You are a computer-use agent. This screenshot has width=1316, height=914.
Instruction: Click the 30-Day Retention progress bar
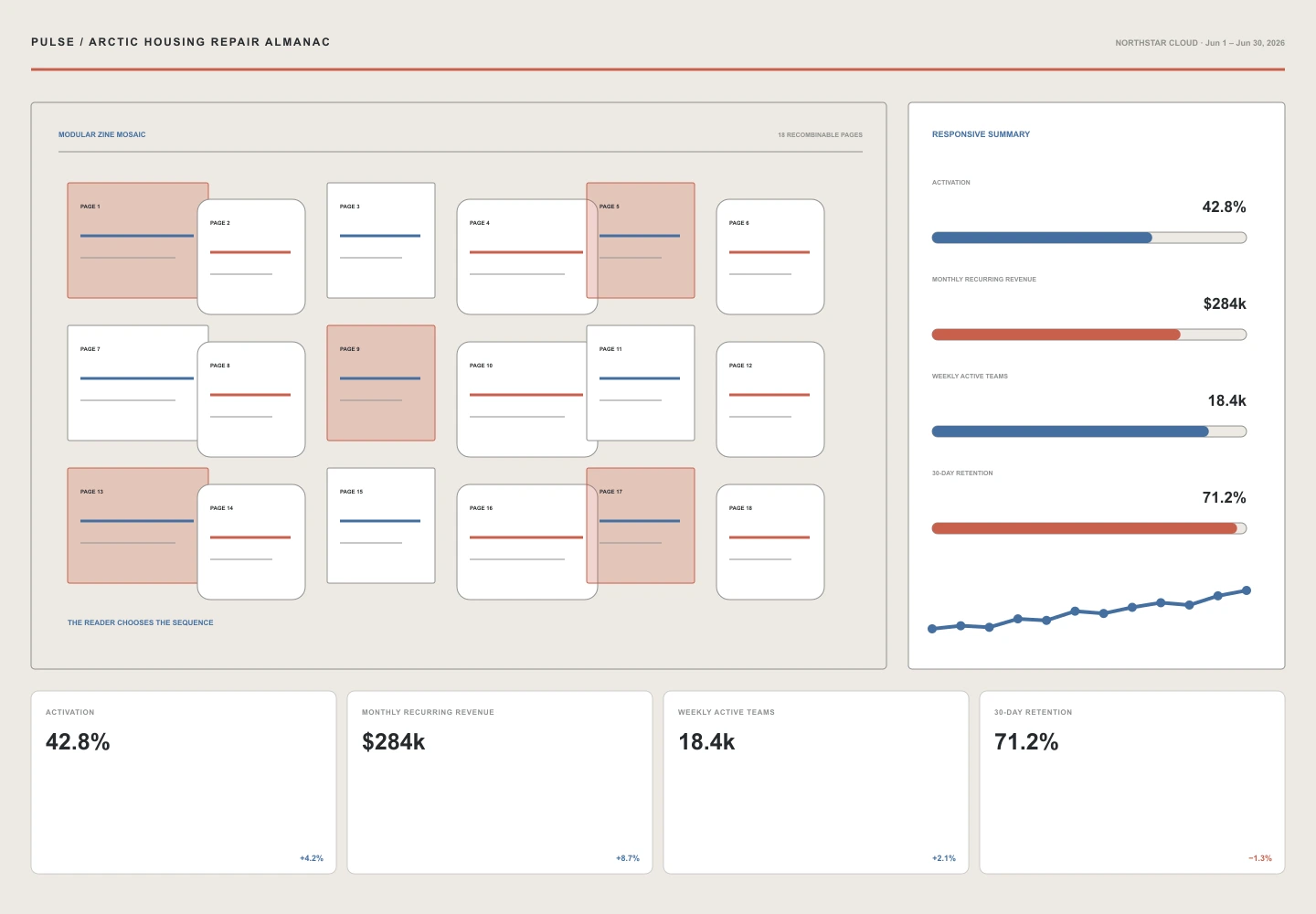click(x=1089, y=528)
